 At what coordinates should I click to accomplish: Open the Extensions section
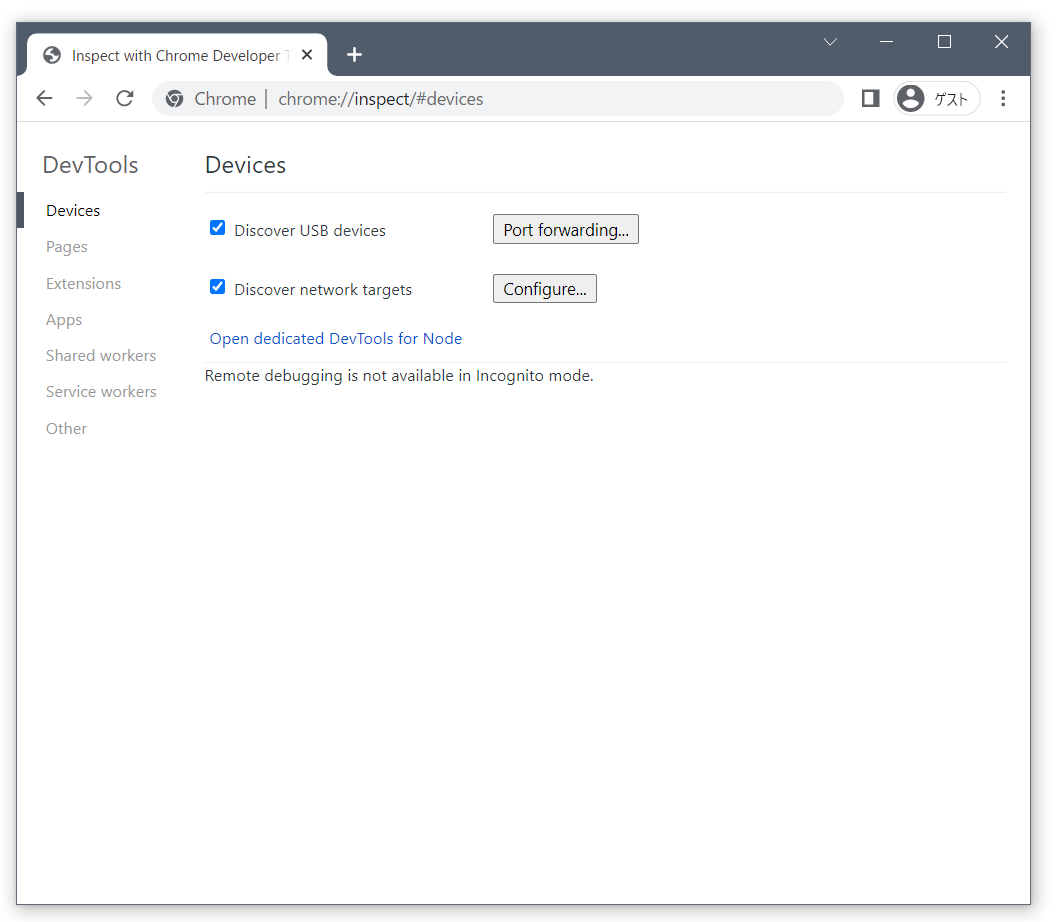pyautogui.click(x=84, y=283)
